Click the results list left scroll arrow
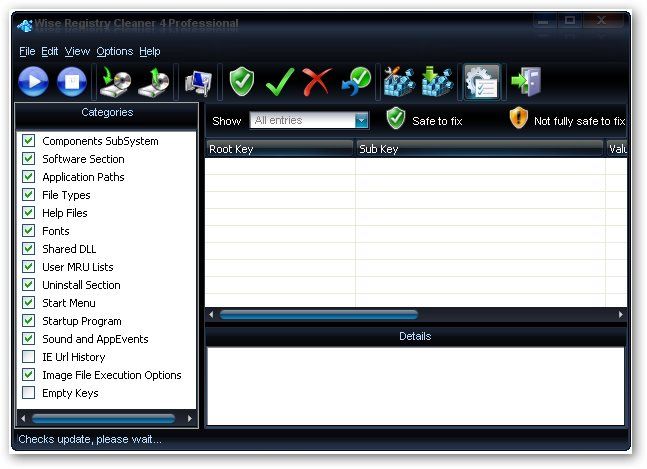The width and height of the screenshot is (647, 469). pyautogui.click(x=211, y=315)
